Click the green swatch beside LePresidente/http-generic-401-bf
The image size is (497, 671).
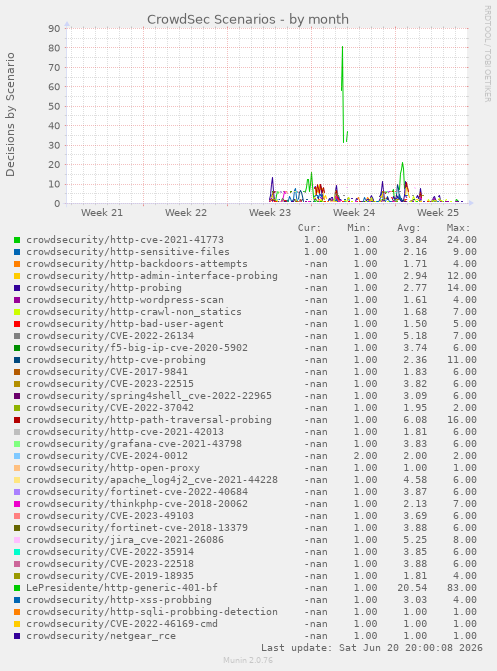coord(17,588)
